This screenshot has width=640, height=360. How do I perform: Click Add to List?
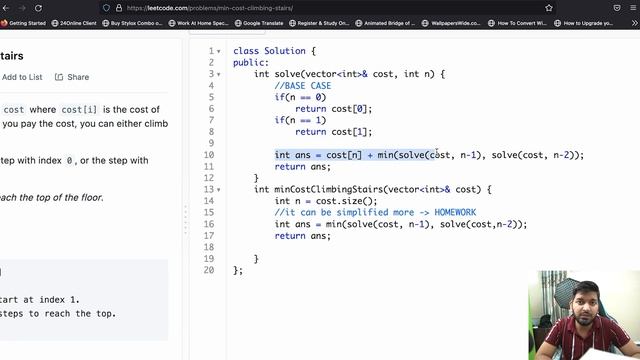(x=22, y=77)
